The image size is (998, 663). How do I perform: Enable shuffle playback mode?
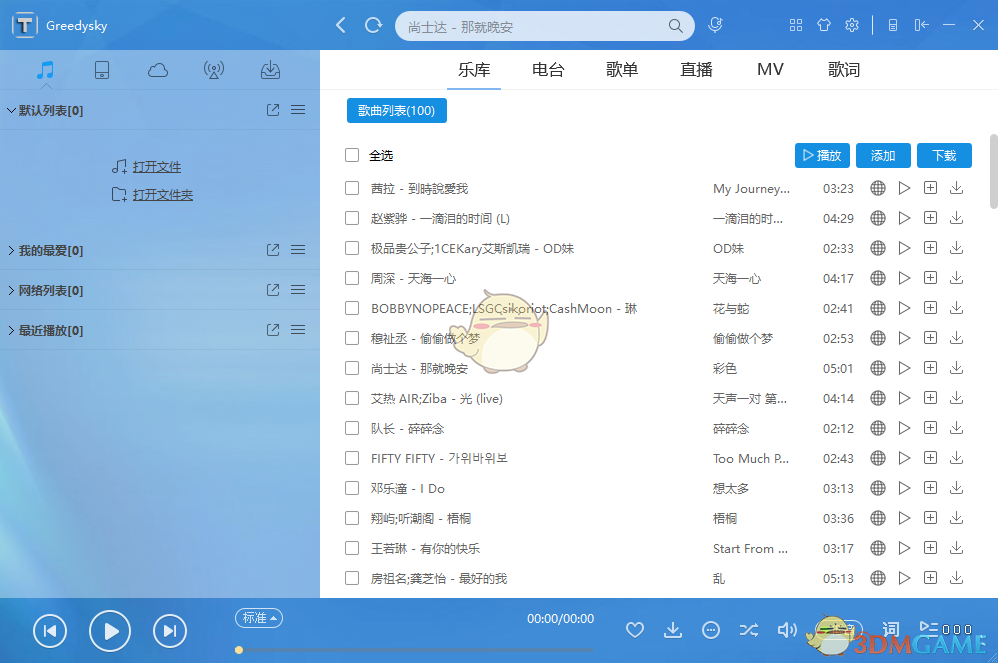coord(749,630)
